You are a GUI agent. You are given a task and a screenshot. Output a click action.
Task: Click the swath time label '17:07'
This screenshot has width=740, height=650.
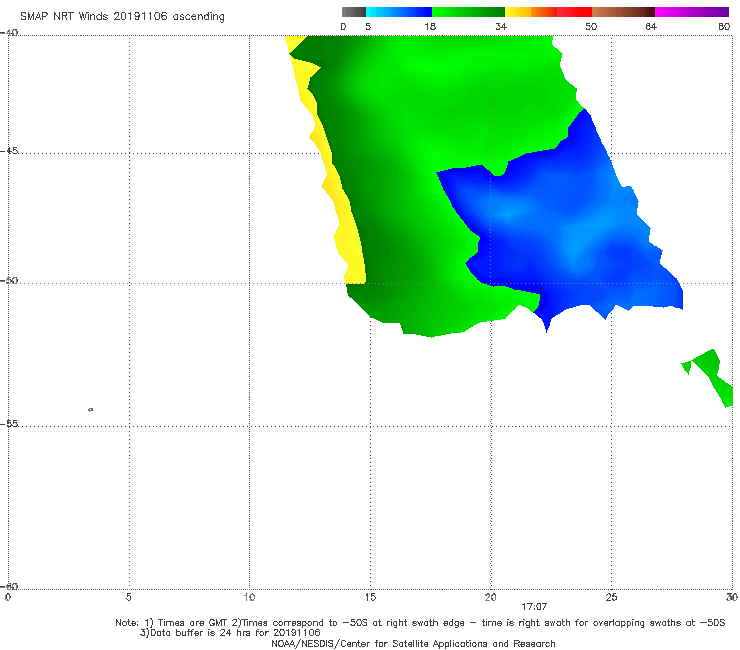click(x=534, y=607)
